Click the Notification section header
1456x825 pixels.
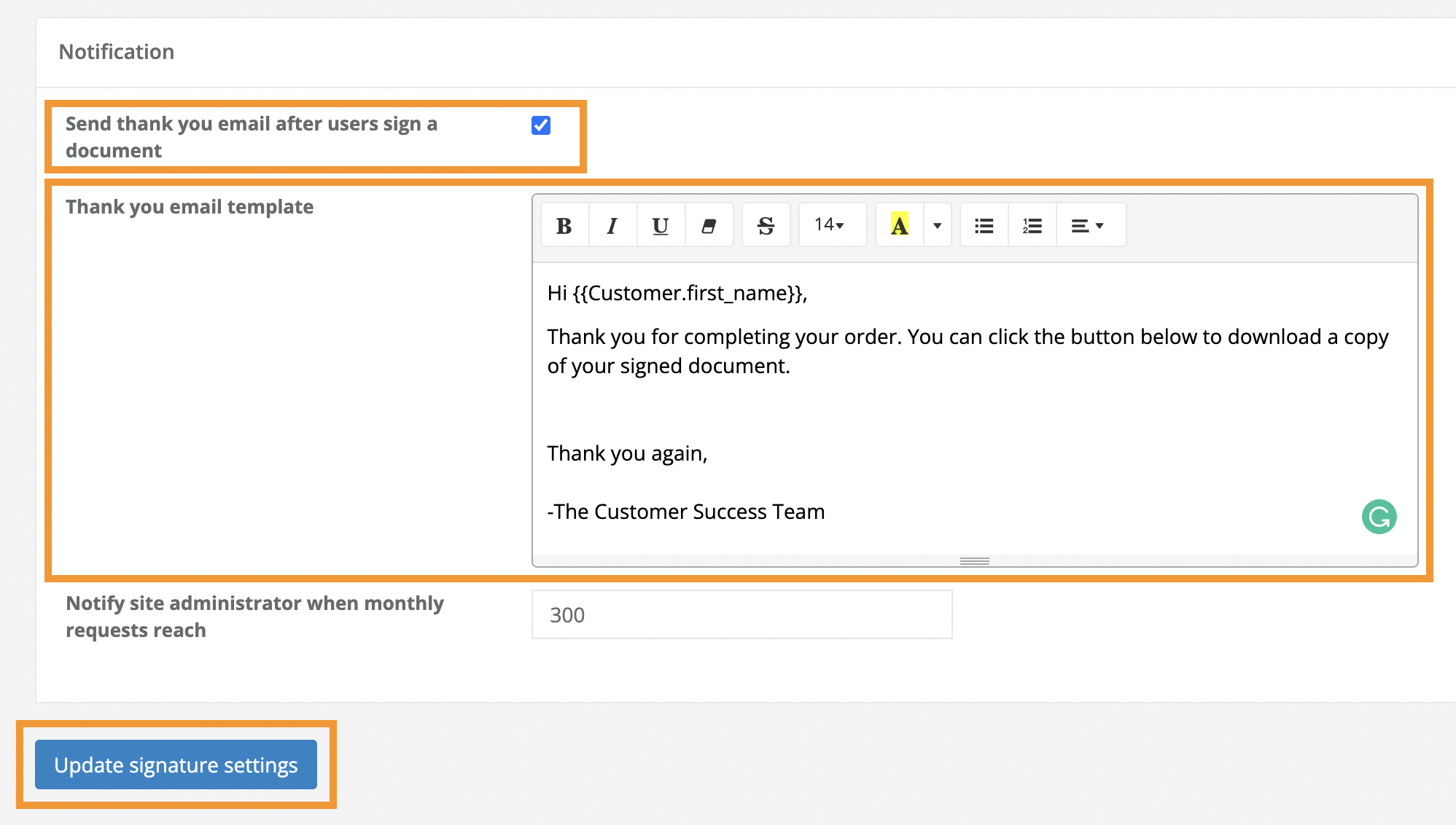click(x=117, y=51)
